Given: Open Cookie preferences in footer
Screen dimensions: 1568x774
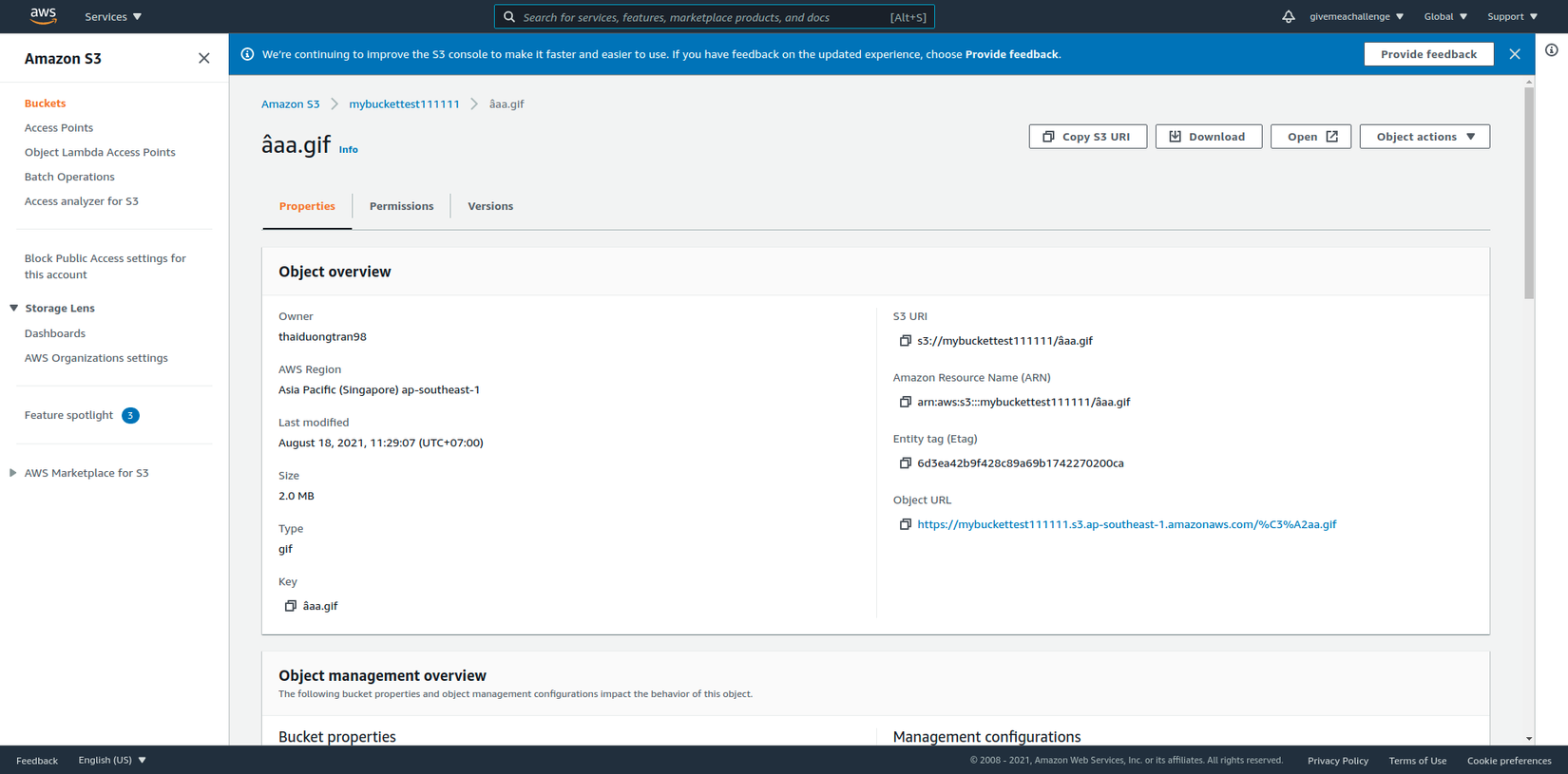Looking at the screenshot, I should click(x=1509, y=761).
